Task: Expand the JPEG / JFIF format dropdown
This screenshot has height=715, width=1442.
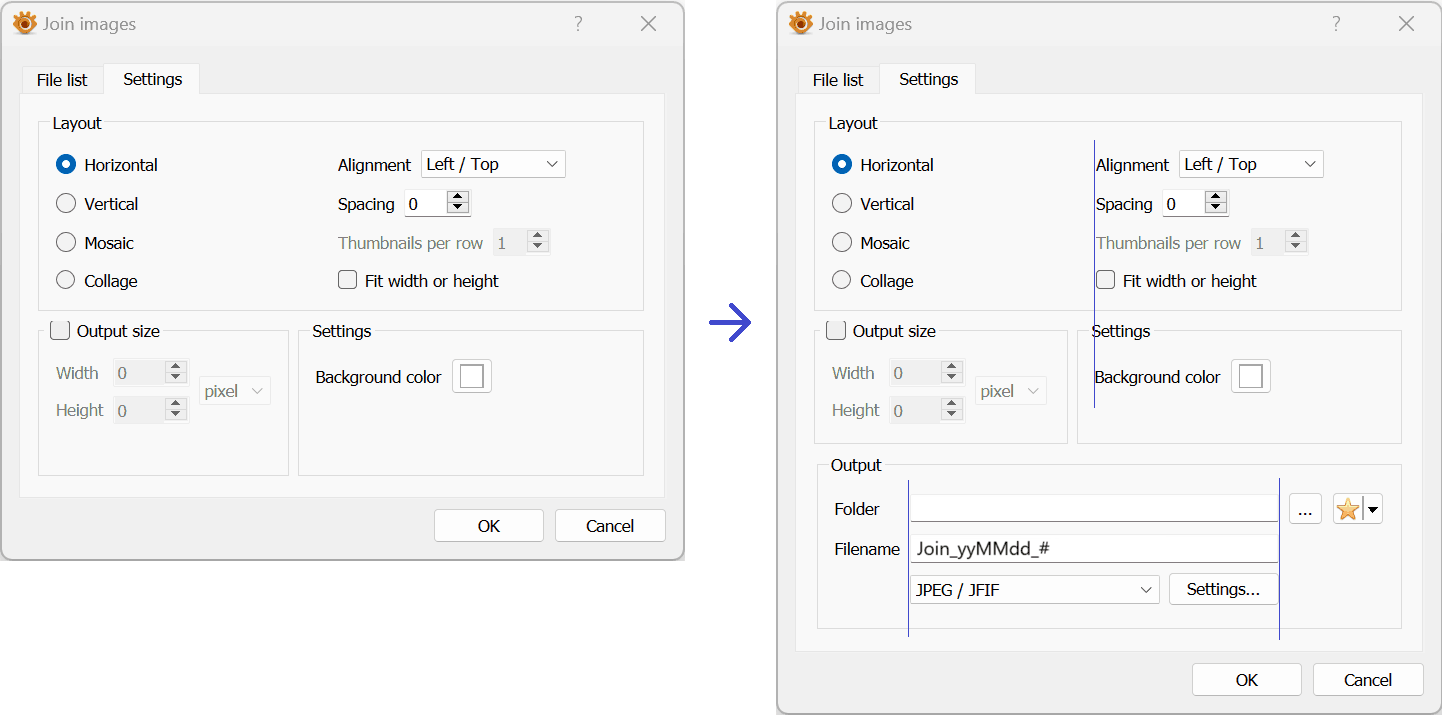Action: click(1146, 590)
